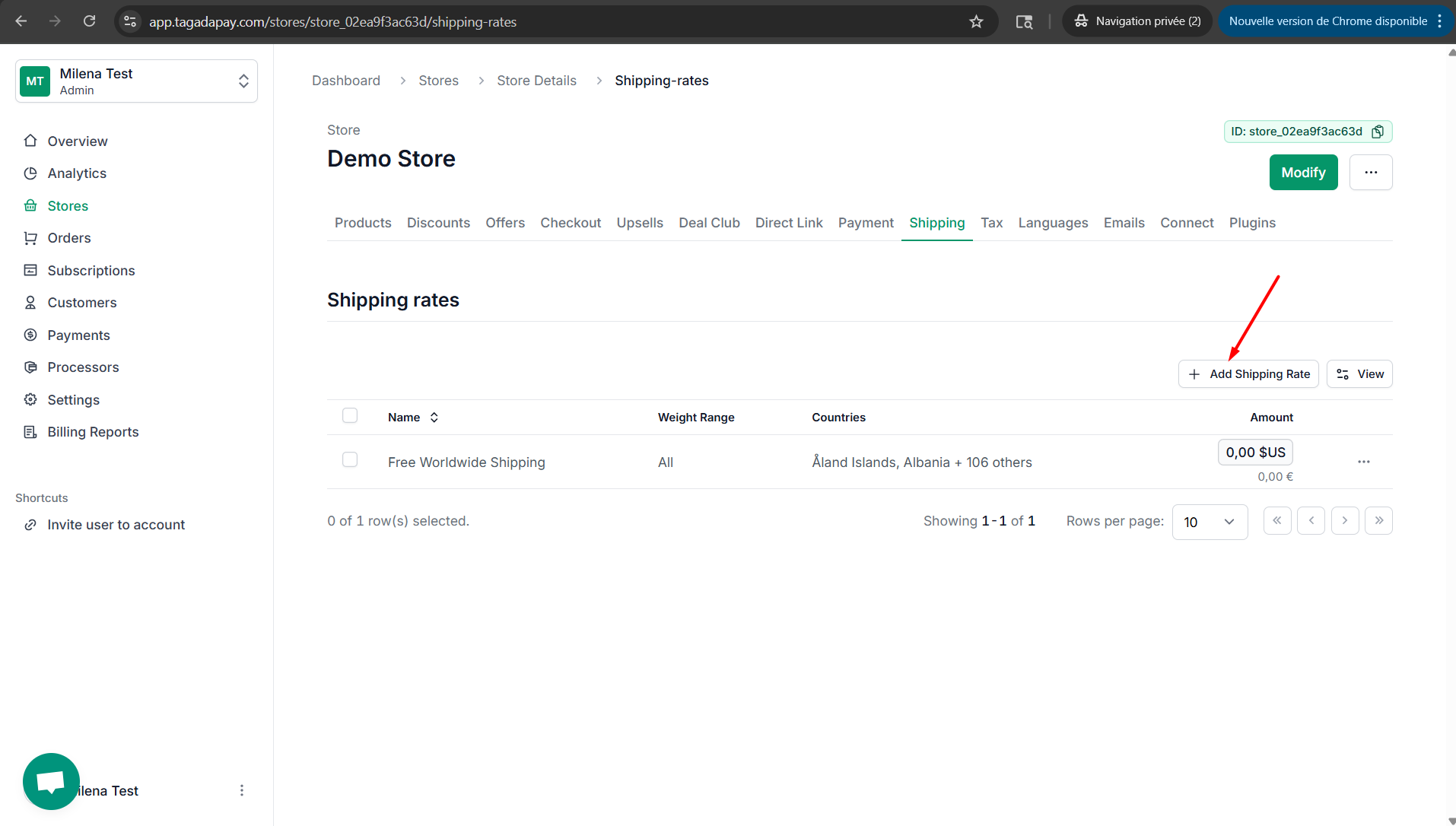The width and height of the screenshot is (1456, 826).
Task: Click the Analytics pie chart icon
Action: (x=30, y=173)
